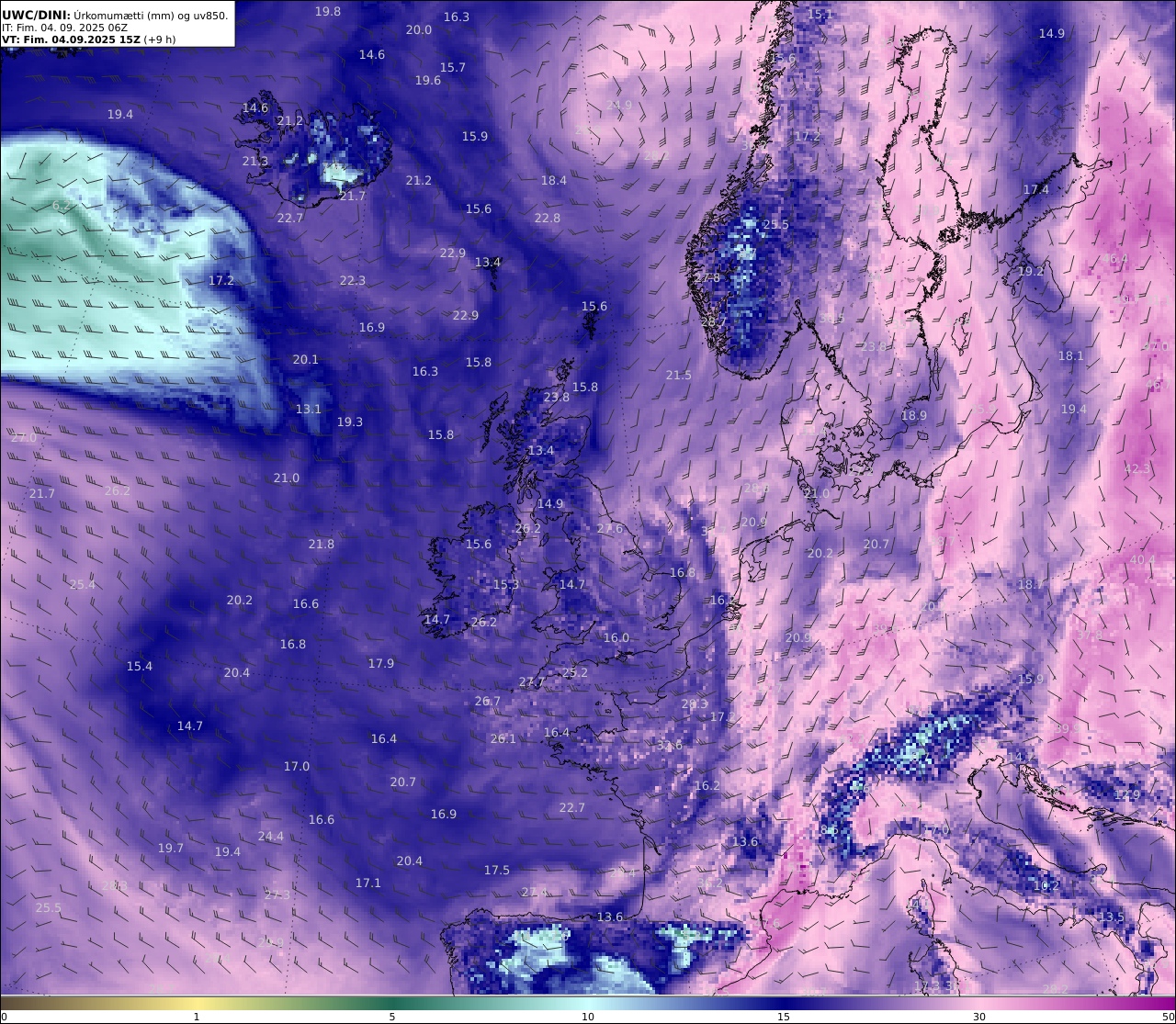
Task: Click the map value 20.1
Action: tap(306, 359)
